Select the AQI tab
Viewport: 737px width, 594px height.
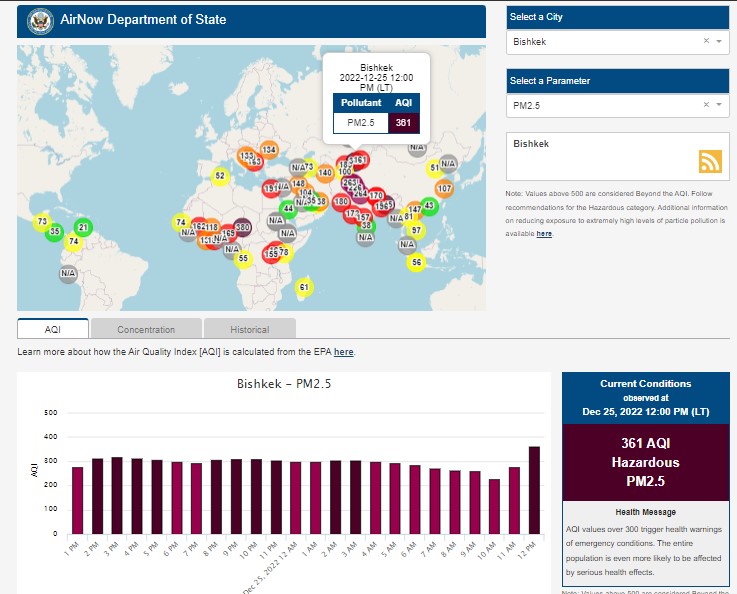coord(53,329)
